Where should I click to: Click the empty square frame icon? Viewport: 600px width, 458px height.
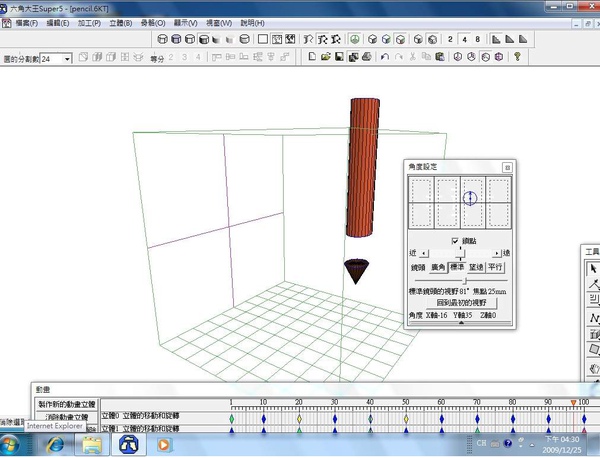[263, 39]
